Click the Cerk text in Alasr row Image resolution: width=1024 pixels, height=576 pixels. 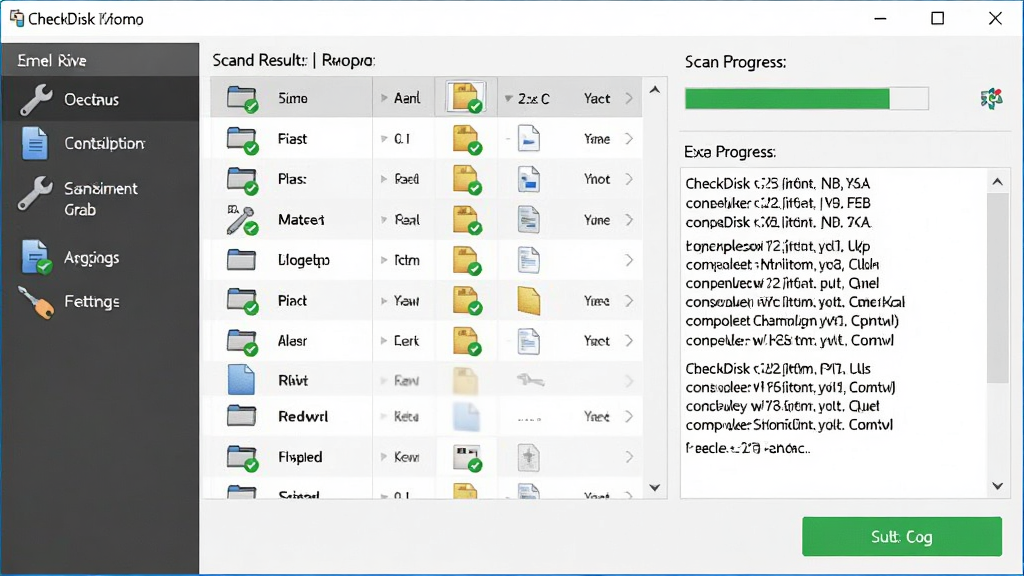tap(407, 341)
